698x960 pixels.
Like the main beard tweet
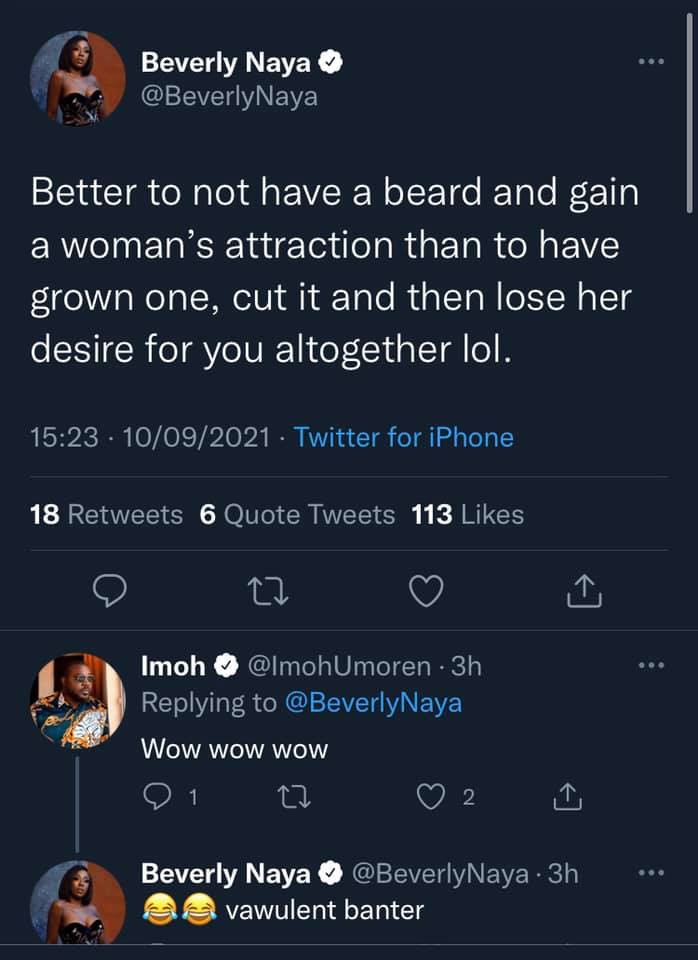427,593
